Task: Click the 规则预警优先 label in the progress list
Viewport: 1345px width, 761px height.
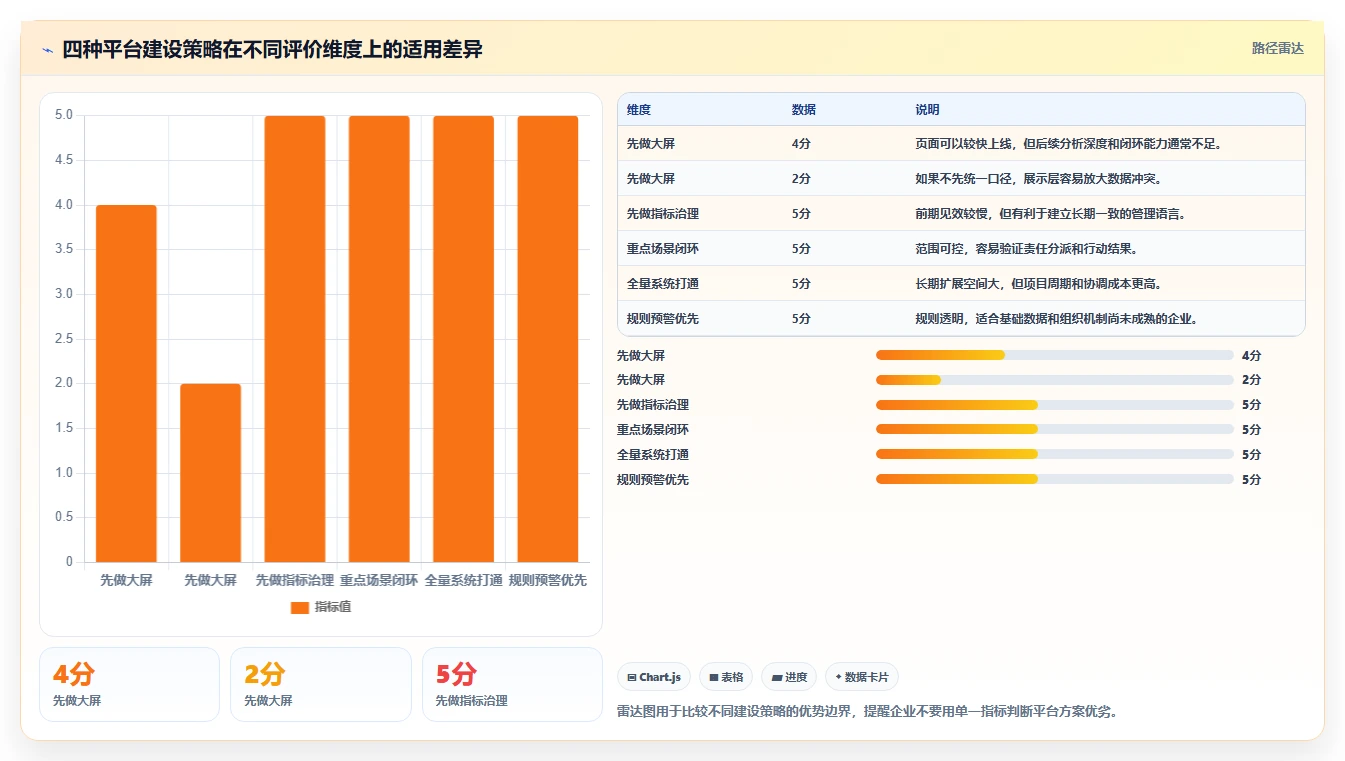Action: pos(653,479)
